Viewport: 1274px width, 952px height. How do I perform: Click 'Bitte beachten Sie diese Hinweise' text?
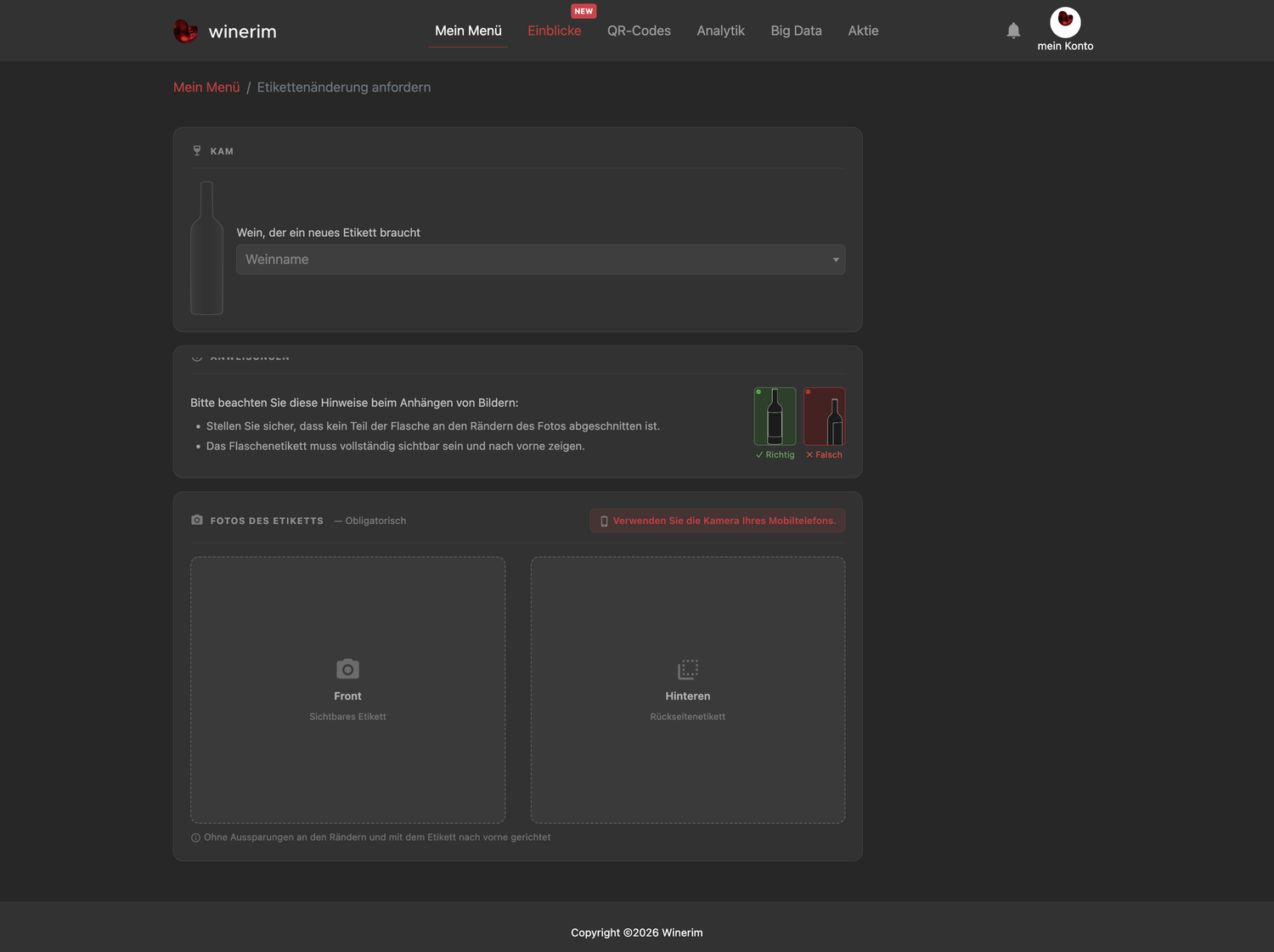(354, 403)
